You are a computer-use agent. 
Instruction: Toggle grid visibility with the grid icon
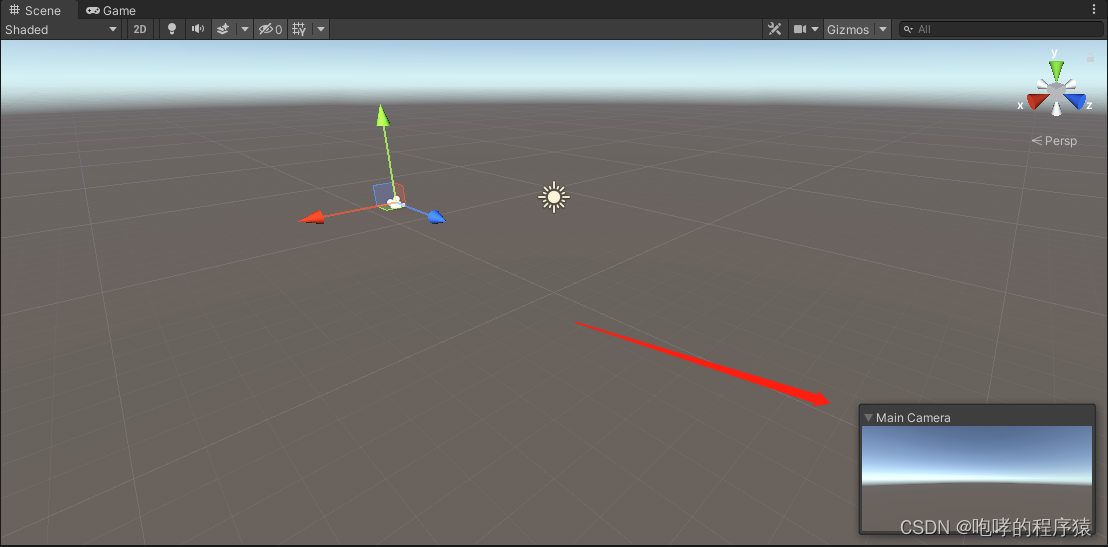tap(299, 29)
